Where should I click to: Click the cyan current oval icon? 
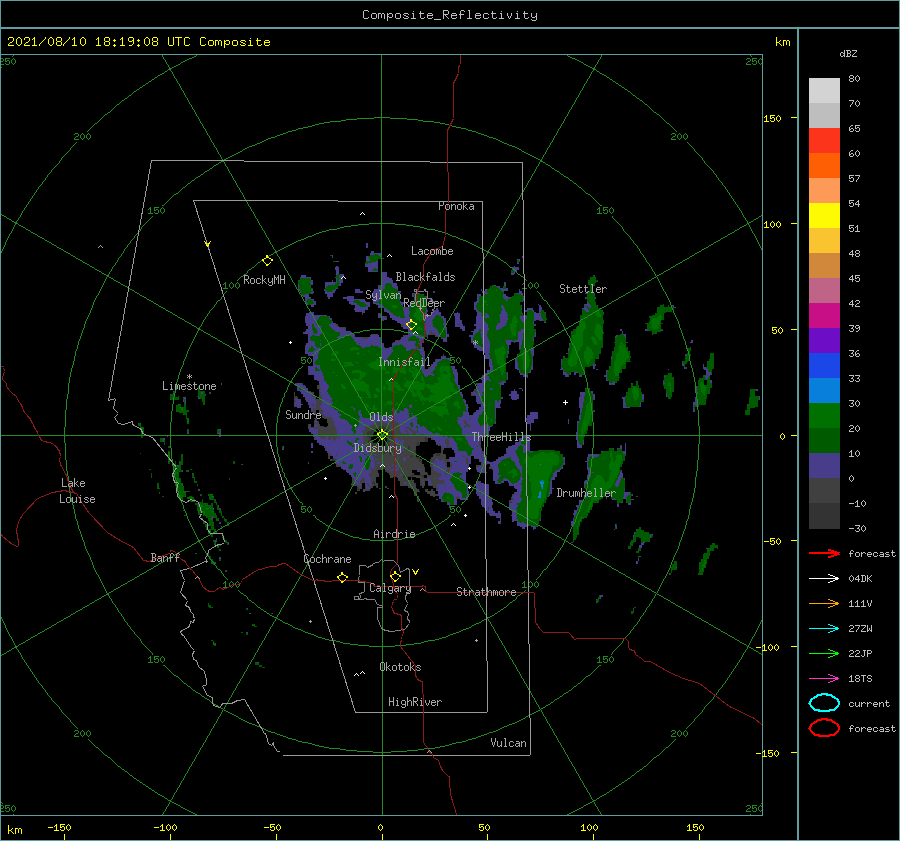824,703
